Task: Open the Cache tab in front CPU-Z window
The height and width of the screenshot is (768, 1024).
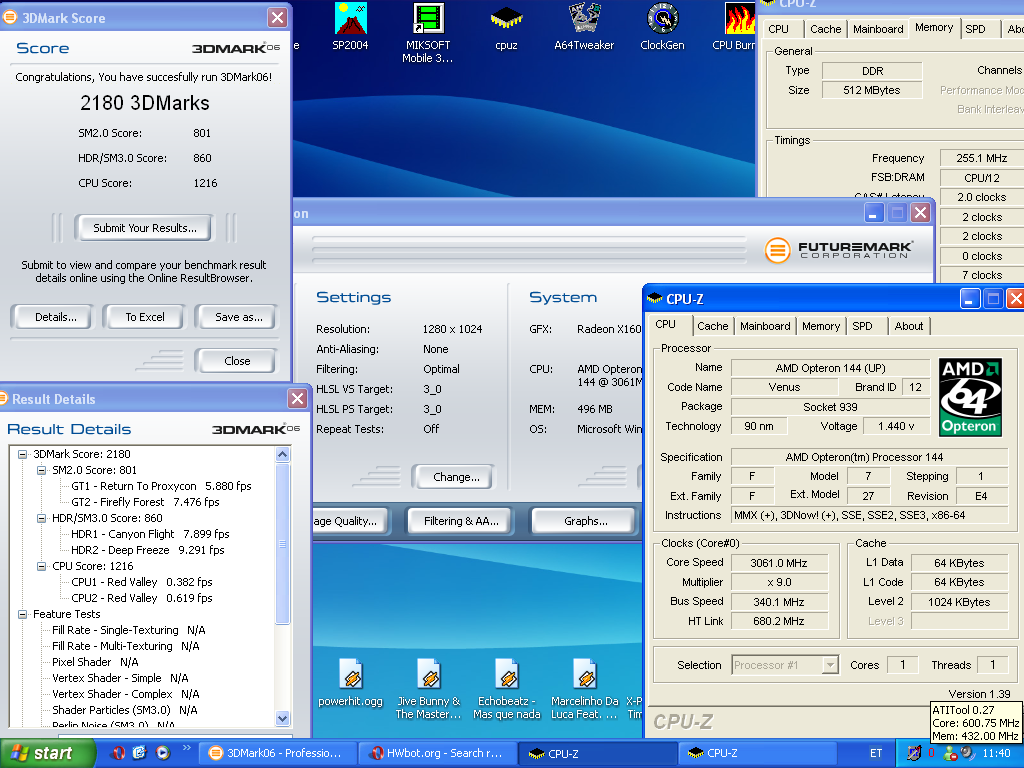Action: point(712,326)
